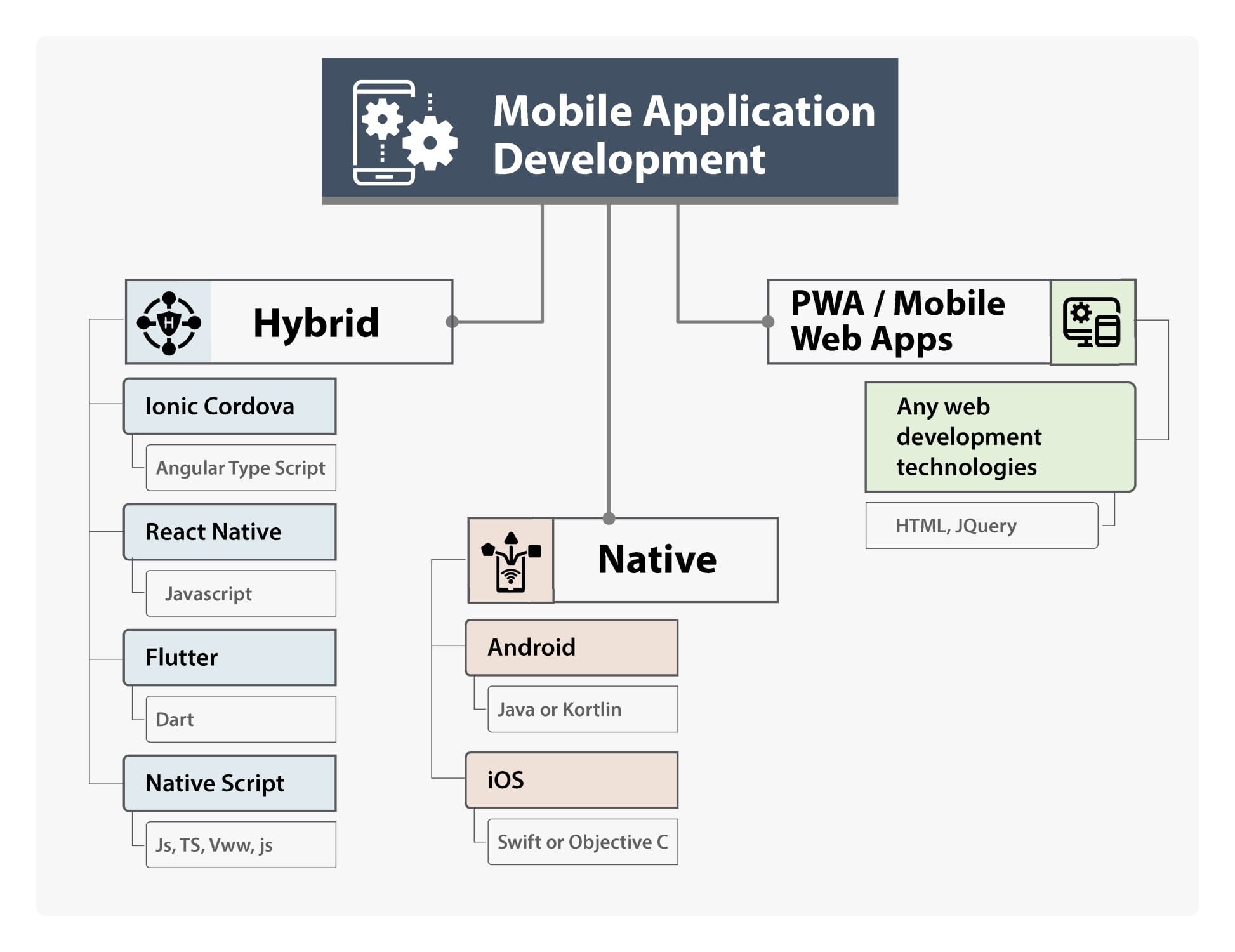Select the Mobile Application Development title
The height and width of the screenshot is (952, 1235).
pyautogui.click(x=684, y=135)
